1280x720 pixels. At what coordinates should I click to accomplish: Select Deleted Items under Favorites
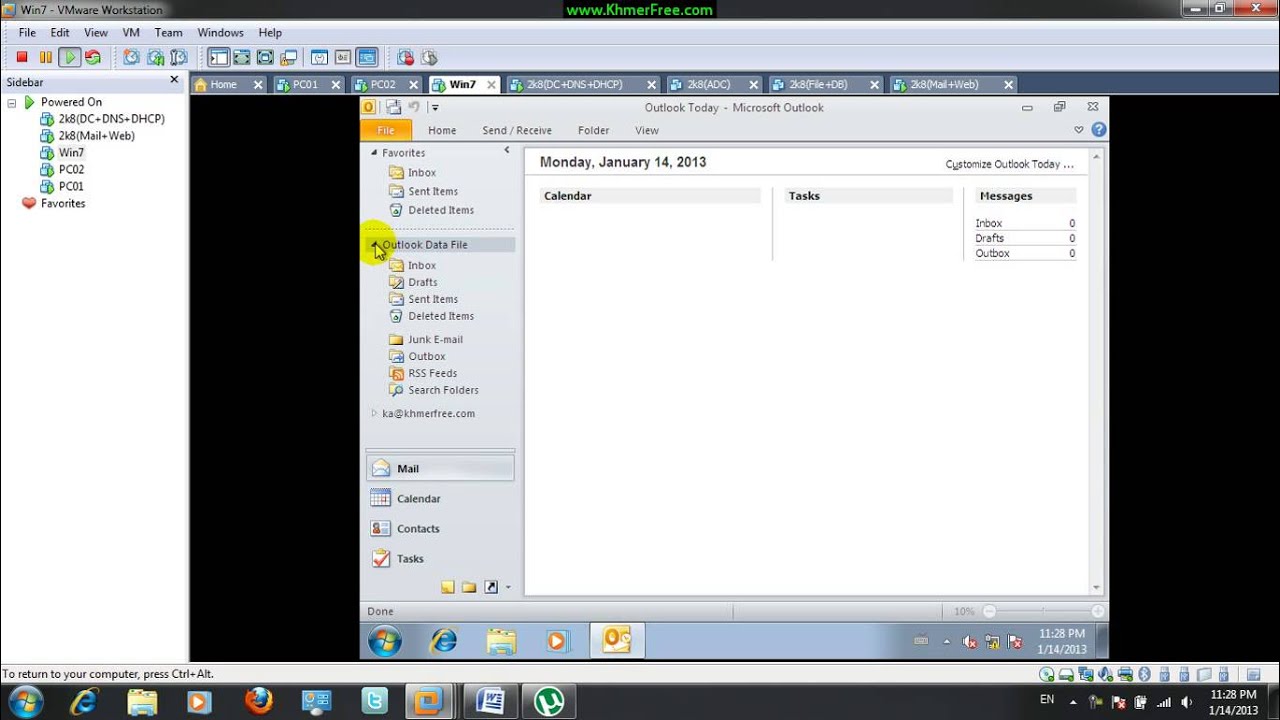point(441,210)
